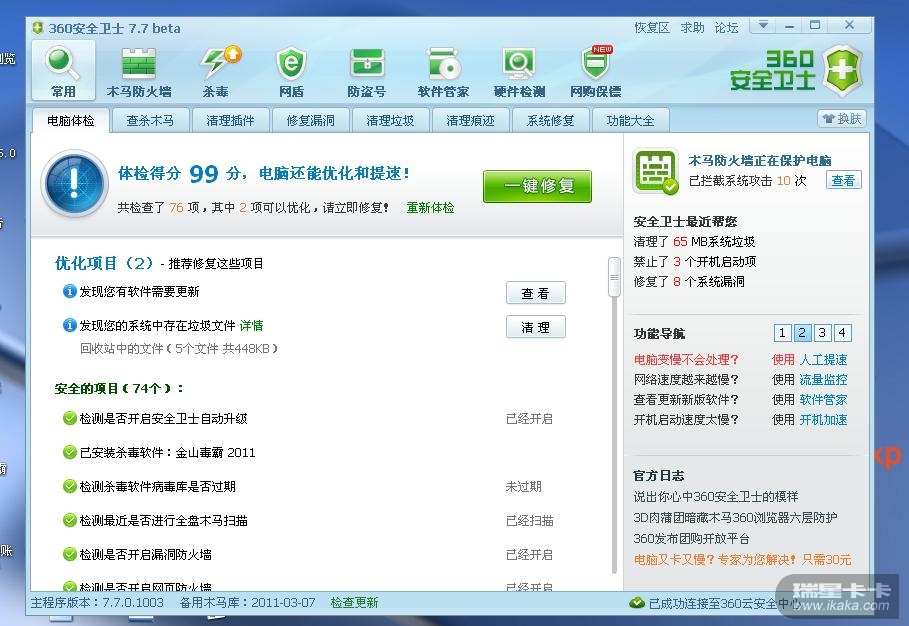Open the 软件管家 link in 功能导航

823,399
